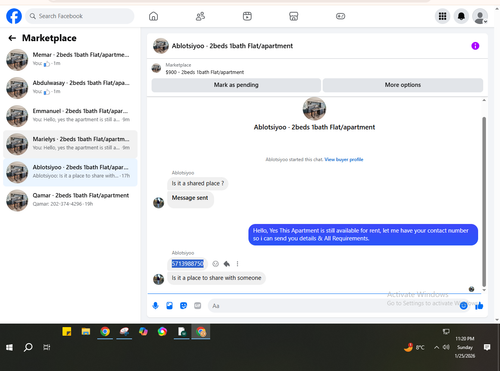Open the Friends icon in top navigation
Image resolution: width=500 pixels, height=371 pixels.
(x=200, y=16)
